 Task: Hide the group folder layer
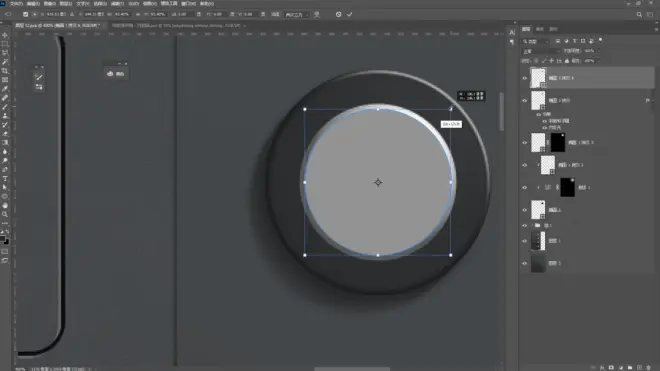[524, 225]
